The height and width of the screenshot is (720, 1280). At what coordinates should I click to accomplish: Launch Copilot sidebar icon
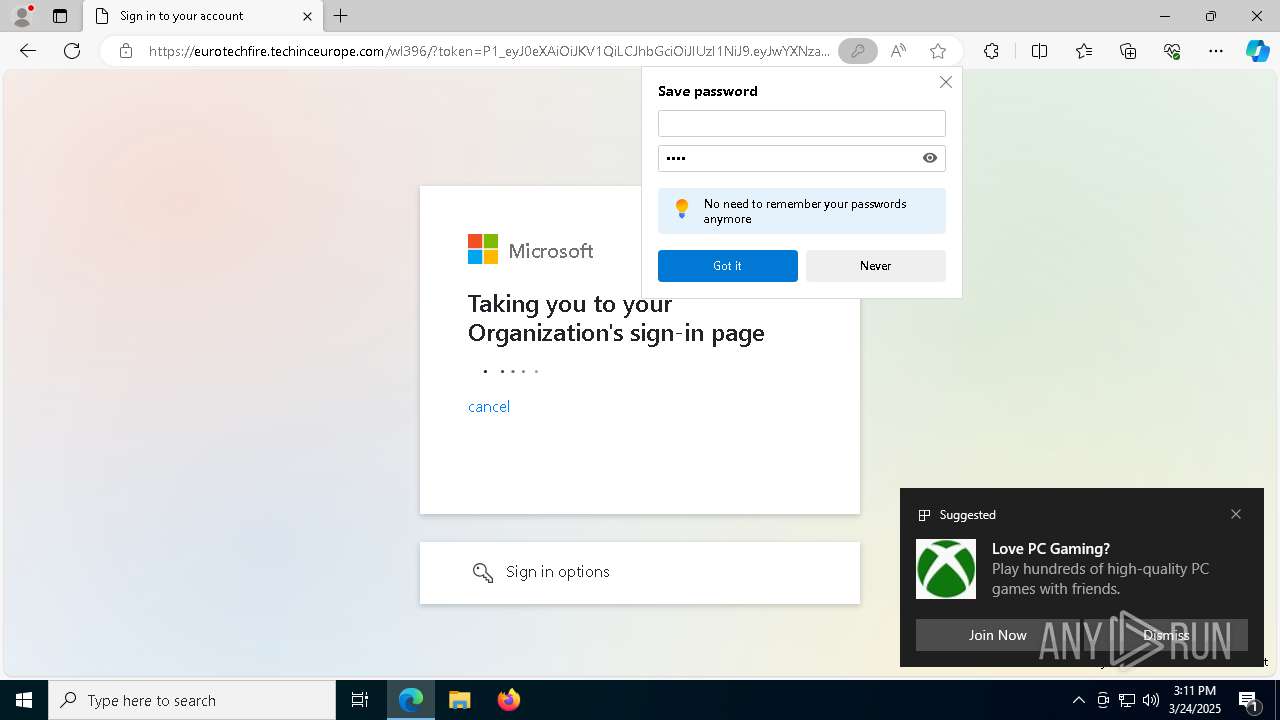pyautogui.click(x=1257, y=51)
